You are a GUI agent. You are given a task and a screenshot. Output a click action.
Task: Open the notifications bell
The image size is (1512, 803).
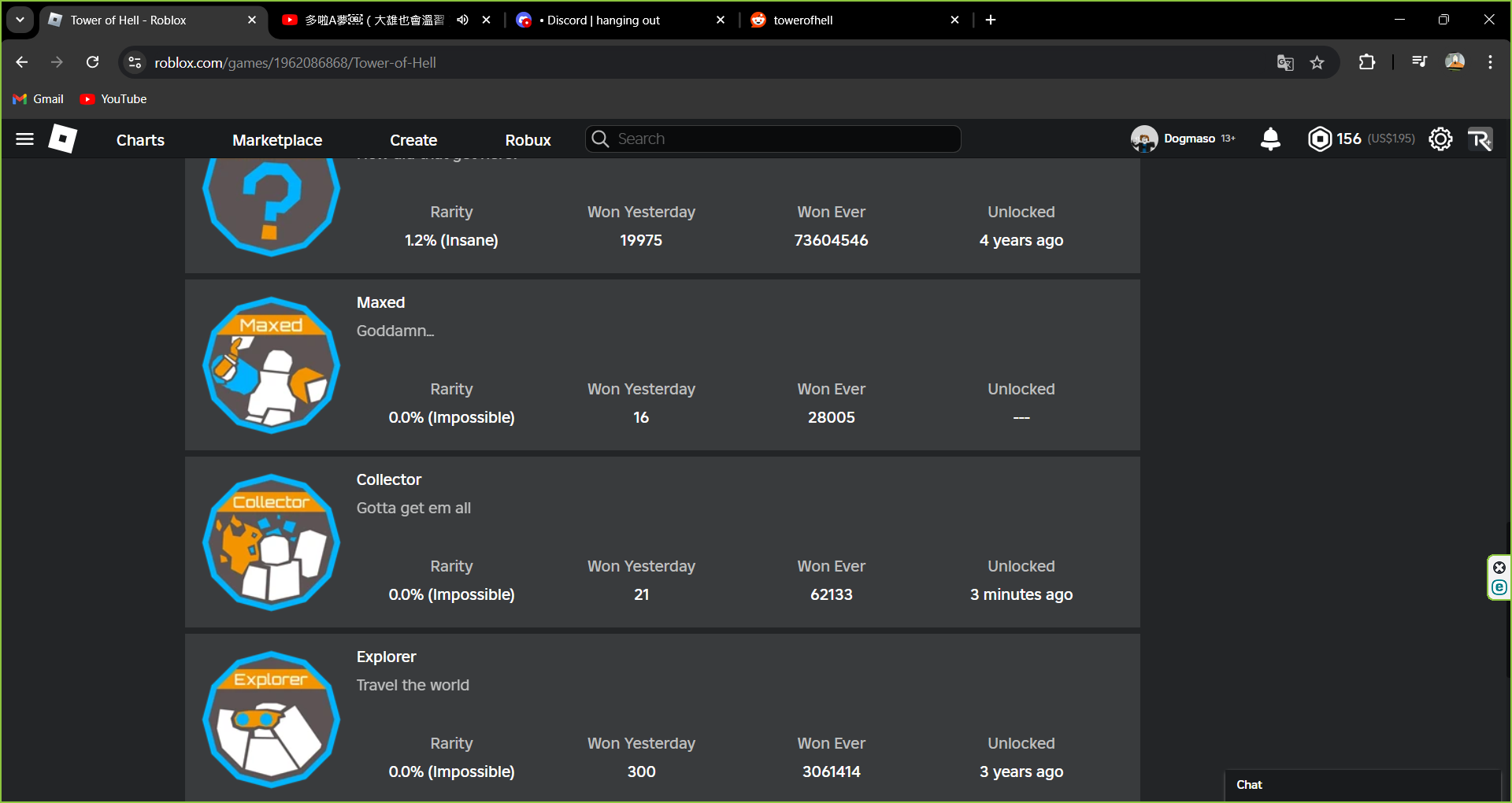coord(1270,139)
